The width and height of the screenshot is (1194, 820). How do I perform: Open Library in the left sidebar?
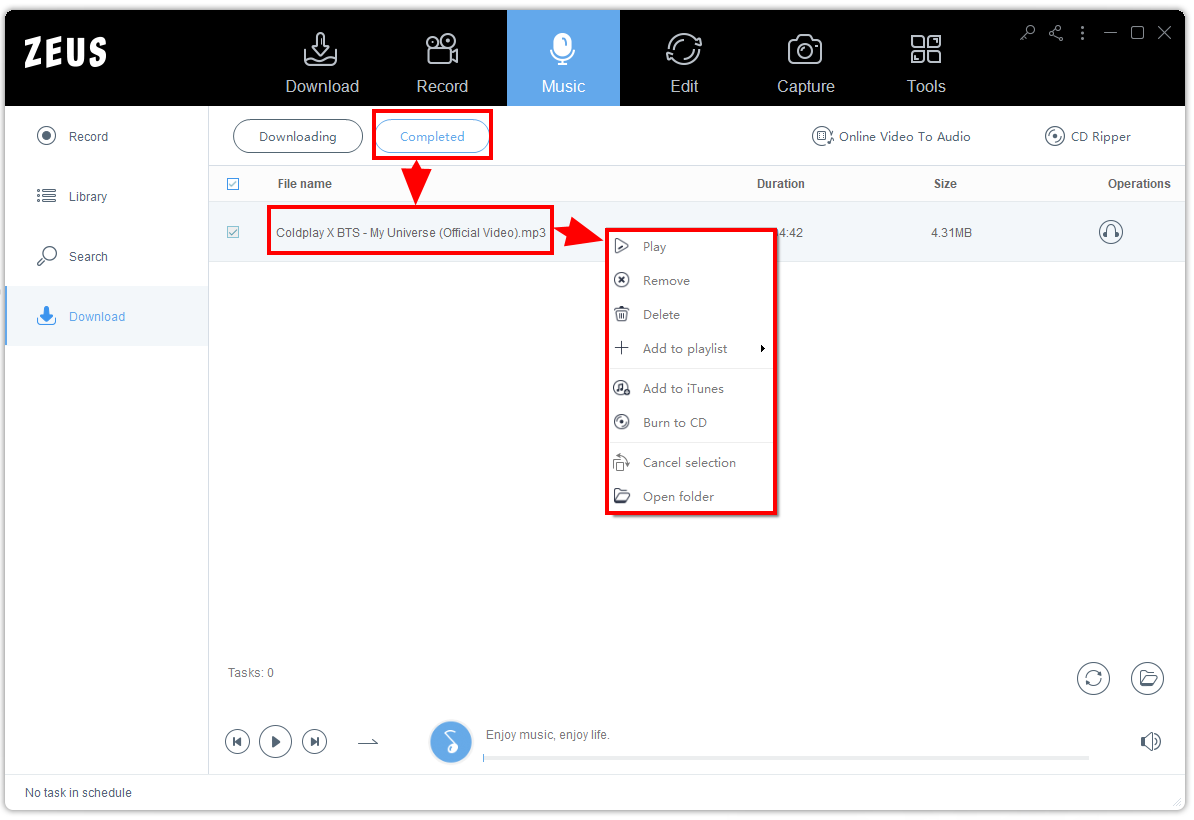tap(107, 196)
